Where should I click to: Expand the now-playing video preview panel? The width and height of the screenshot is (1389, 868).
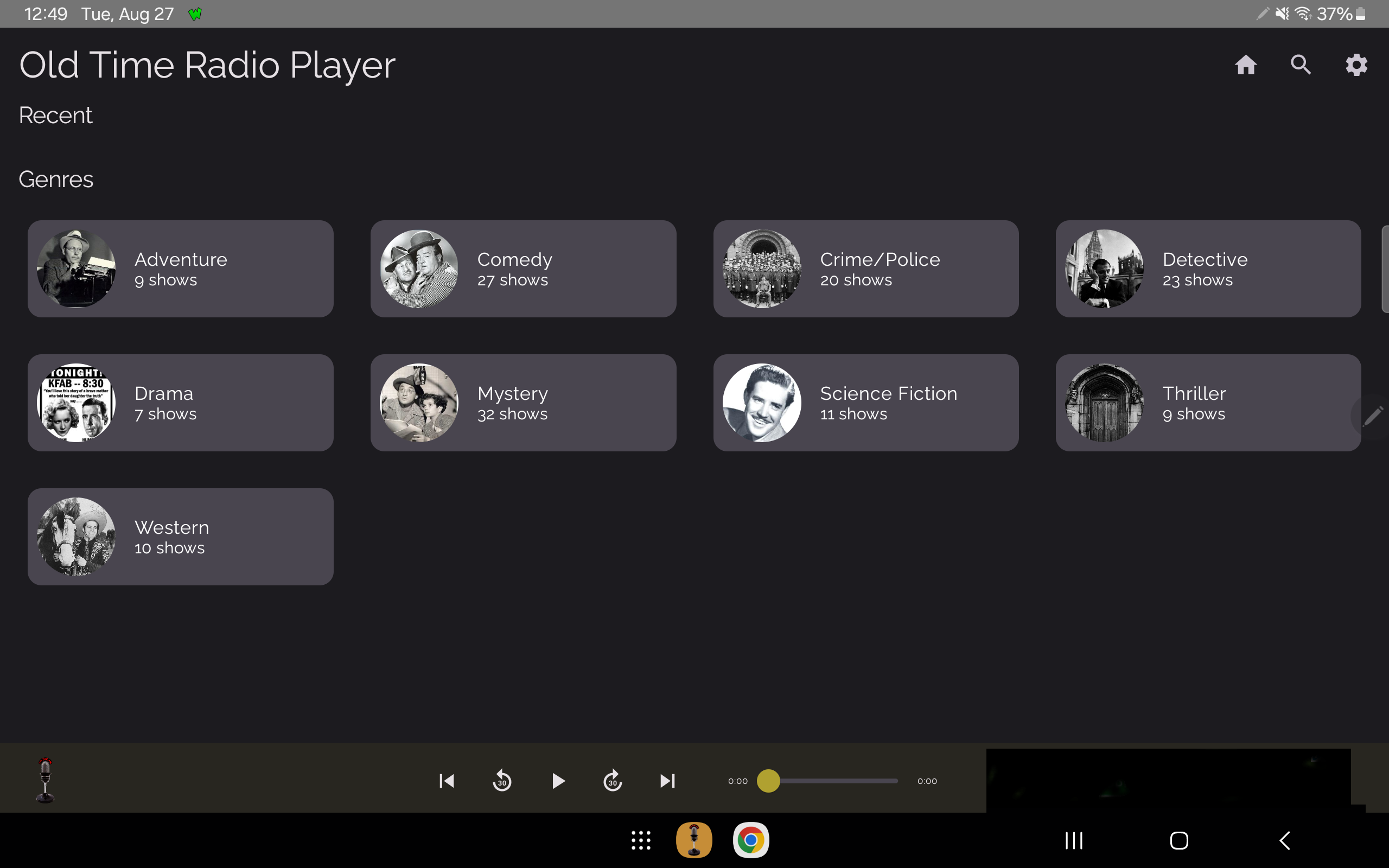point(1168,781)
